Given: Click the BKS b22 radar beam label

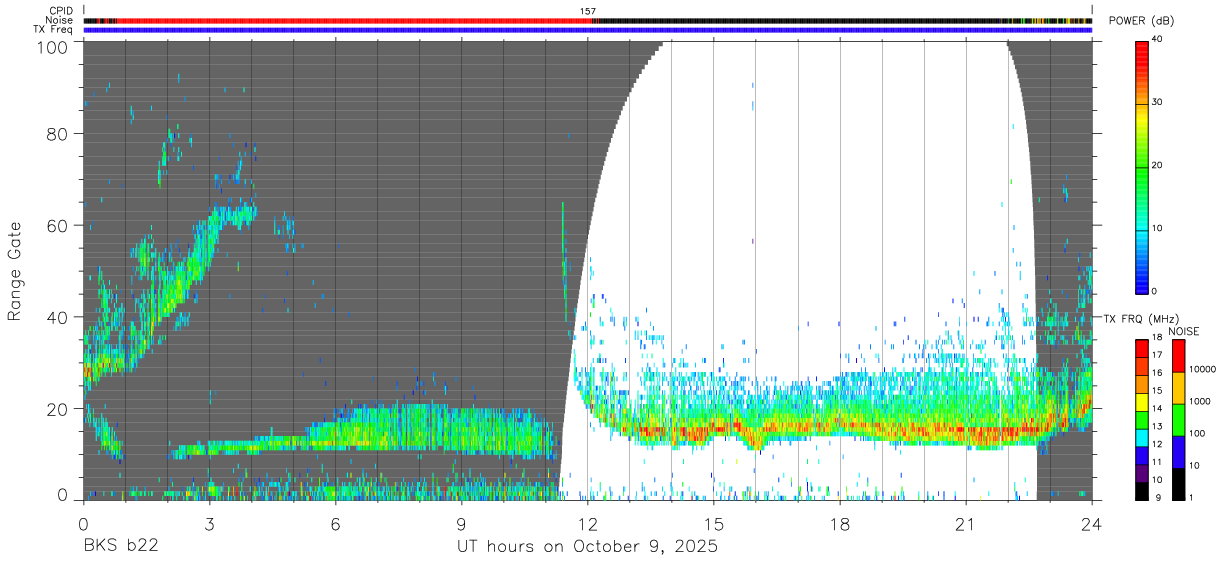Looking at the screenshot, I should [120, 547].
